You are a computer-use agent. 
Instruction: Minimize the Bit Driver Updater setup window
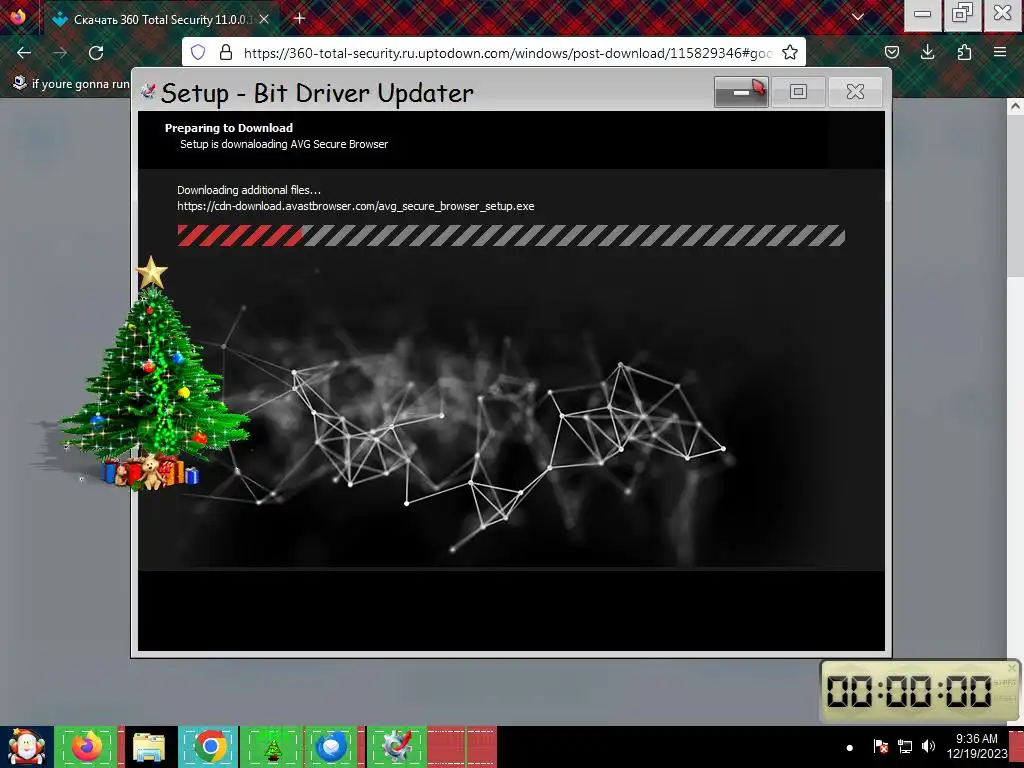point(741,92)
